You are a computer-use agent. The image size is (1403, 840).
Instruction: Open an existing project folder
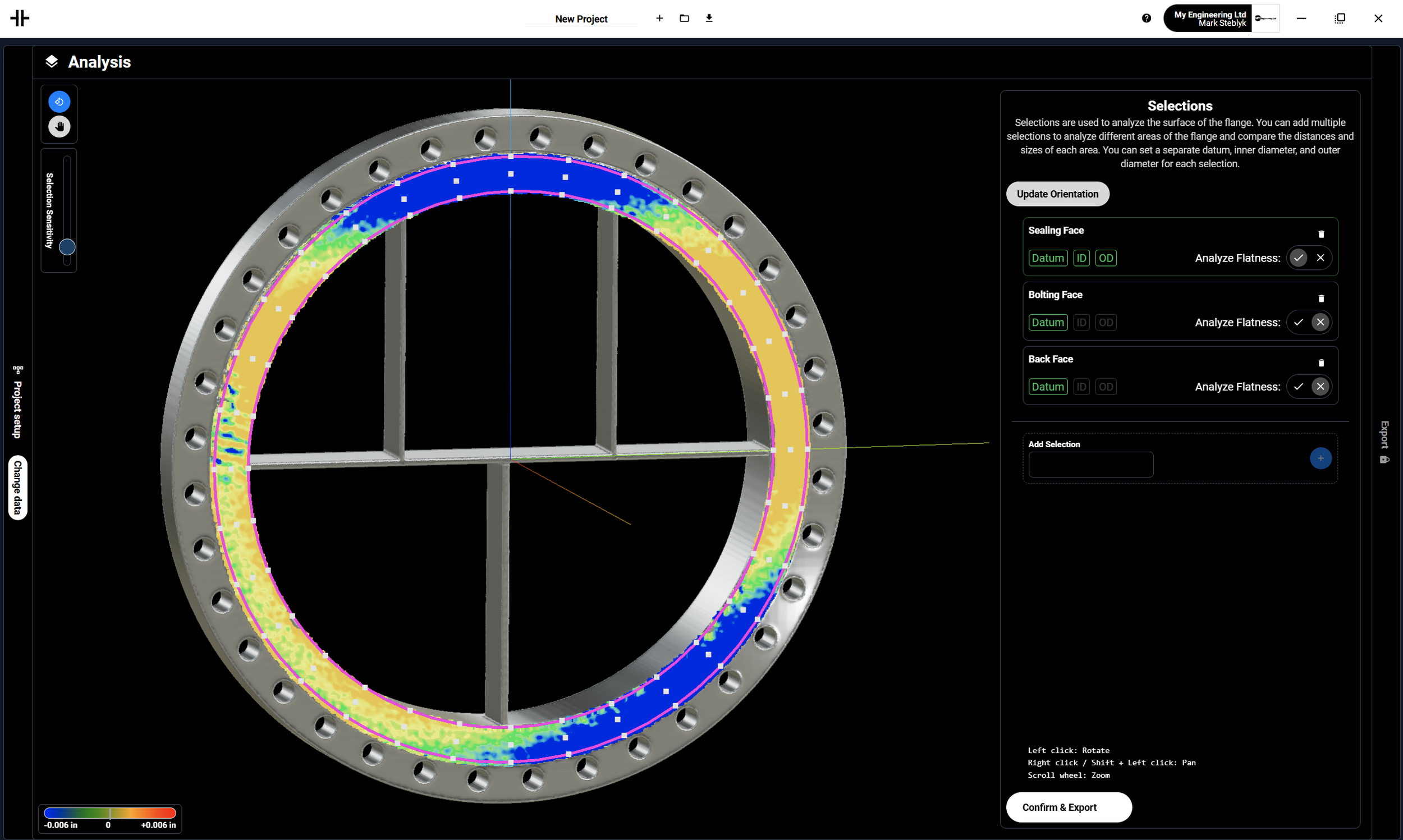(684, 18)
